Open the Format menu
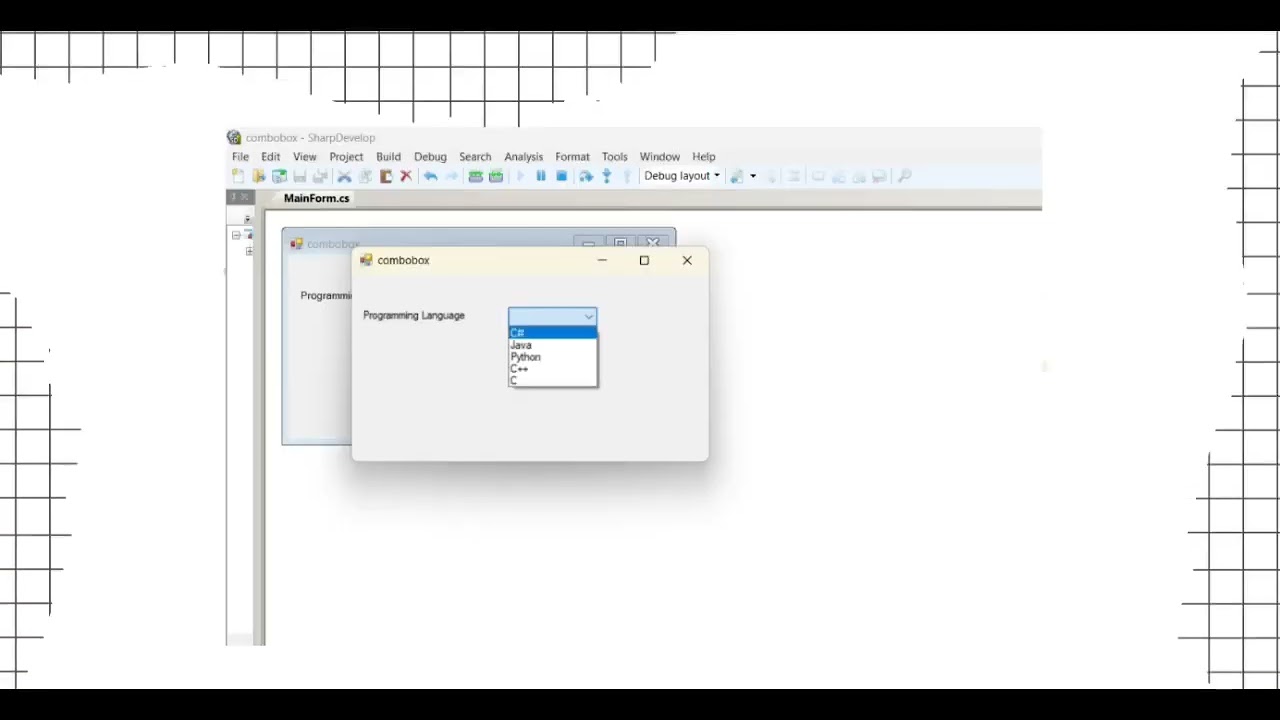 (572, 157)
